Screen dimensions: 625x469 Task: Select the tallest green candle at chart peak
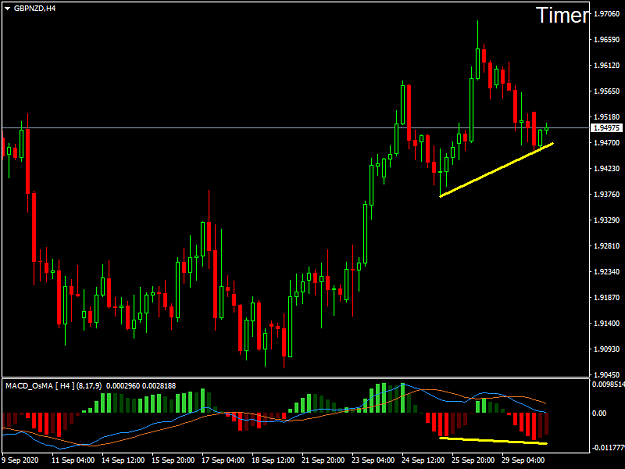tap(478, 64)
